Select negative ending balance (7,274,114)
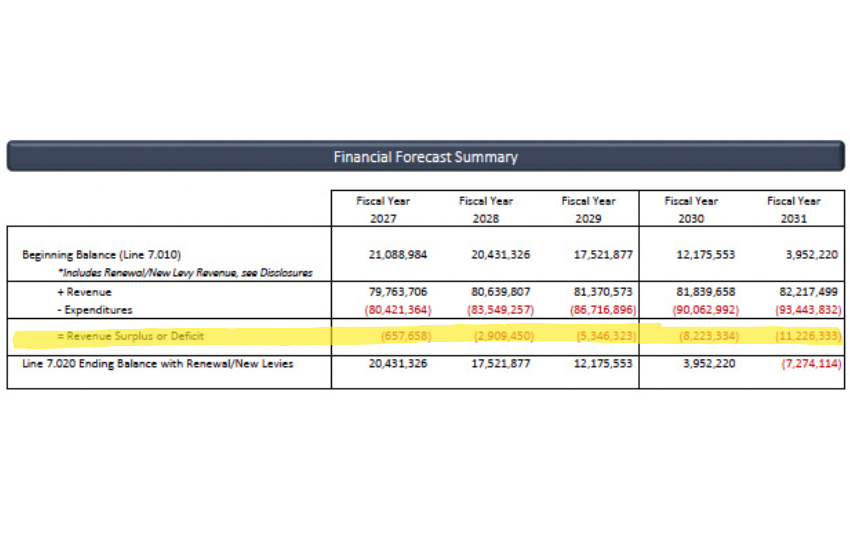850x550 pixels. click(x=812, y=364)
